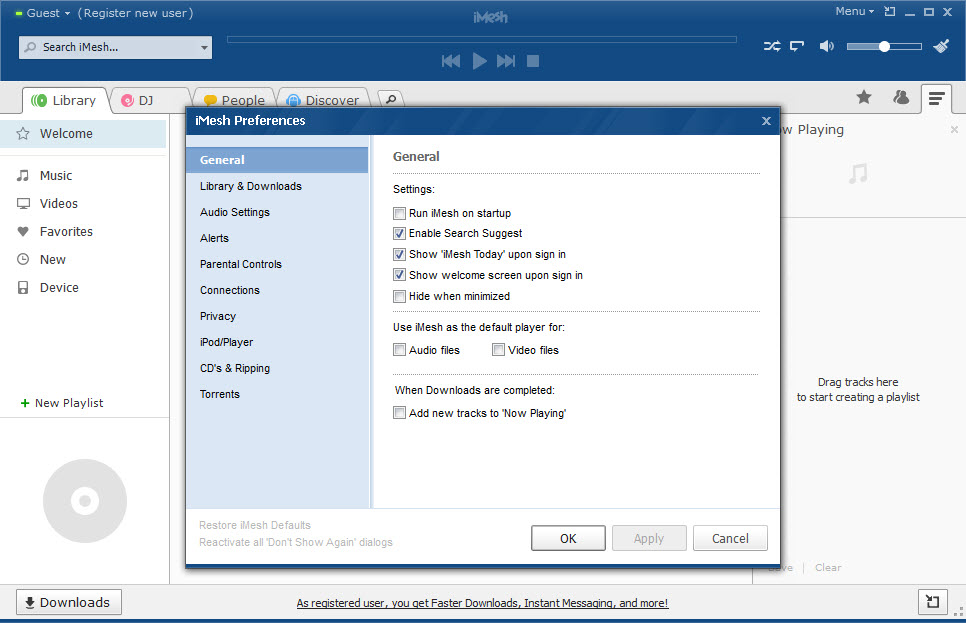Stop playback with the stop button

pos(533,61)
